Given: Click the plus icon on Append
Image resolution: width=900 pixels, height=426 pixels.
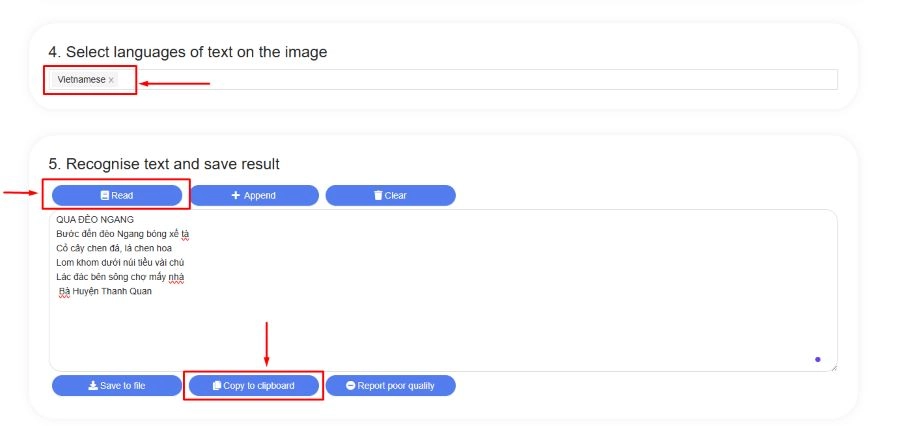Looking at the screenshot, I should click(236, 196).
